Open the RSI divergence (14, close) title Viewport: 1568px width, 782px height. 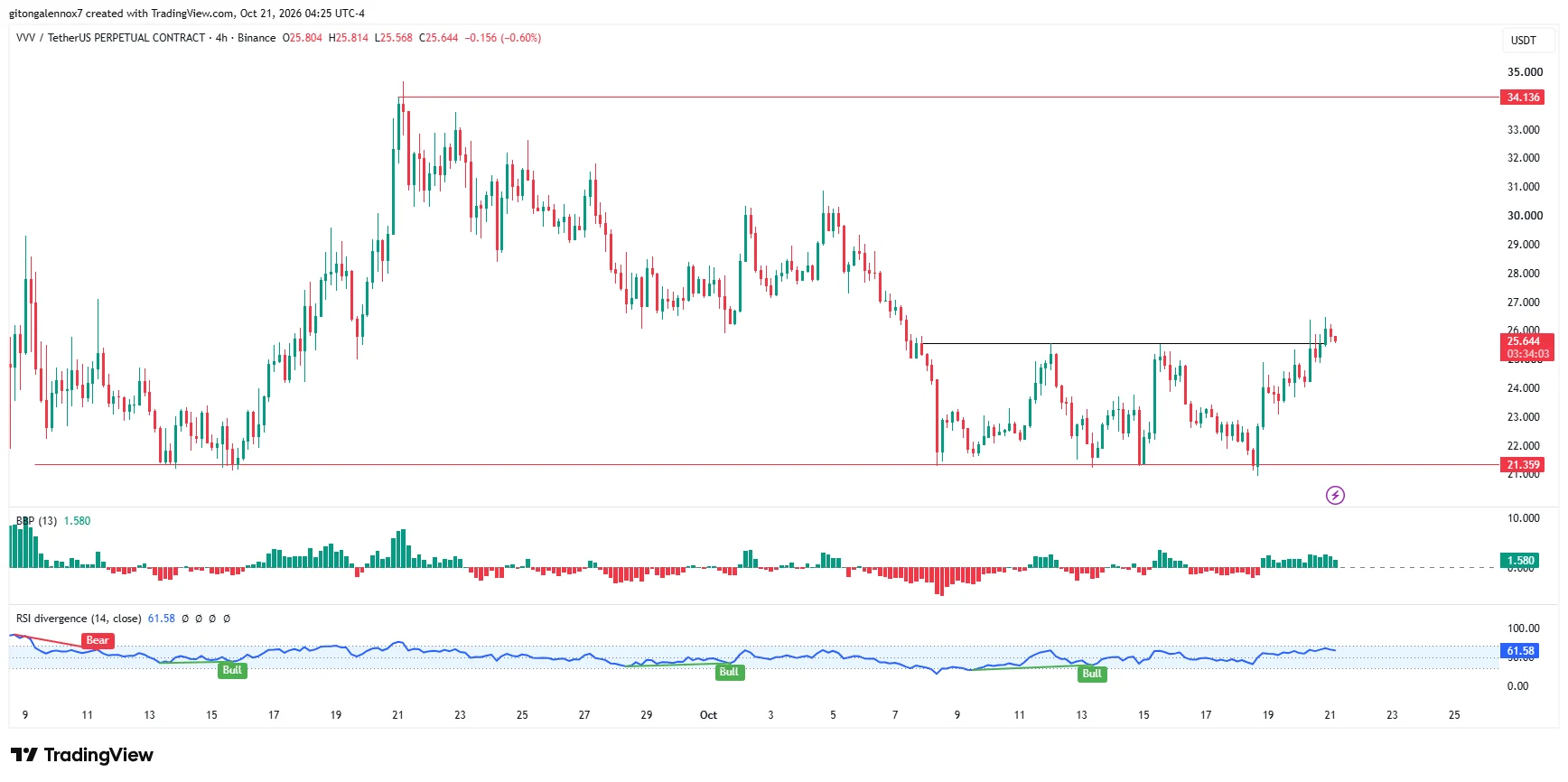coord(79,619)
